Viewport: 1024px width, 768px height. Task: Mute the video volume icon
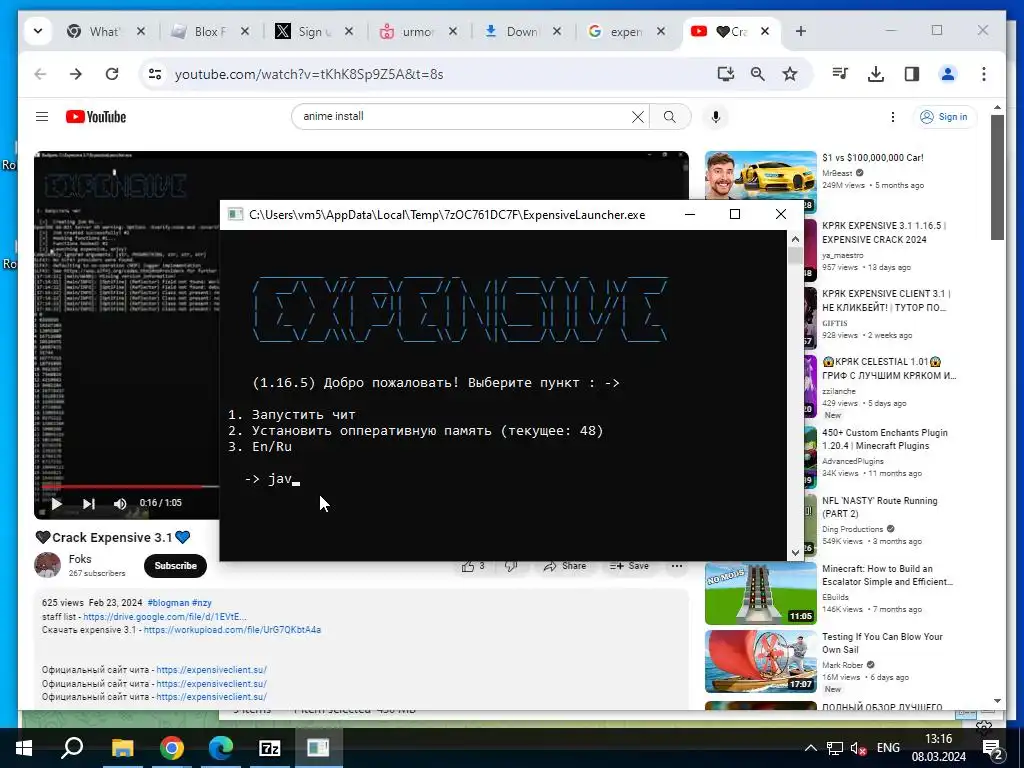tap(120, 504)
